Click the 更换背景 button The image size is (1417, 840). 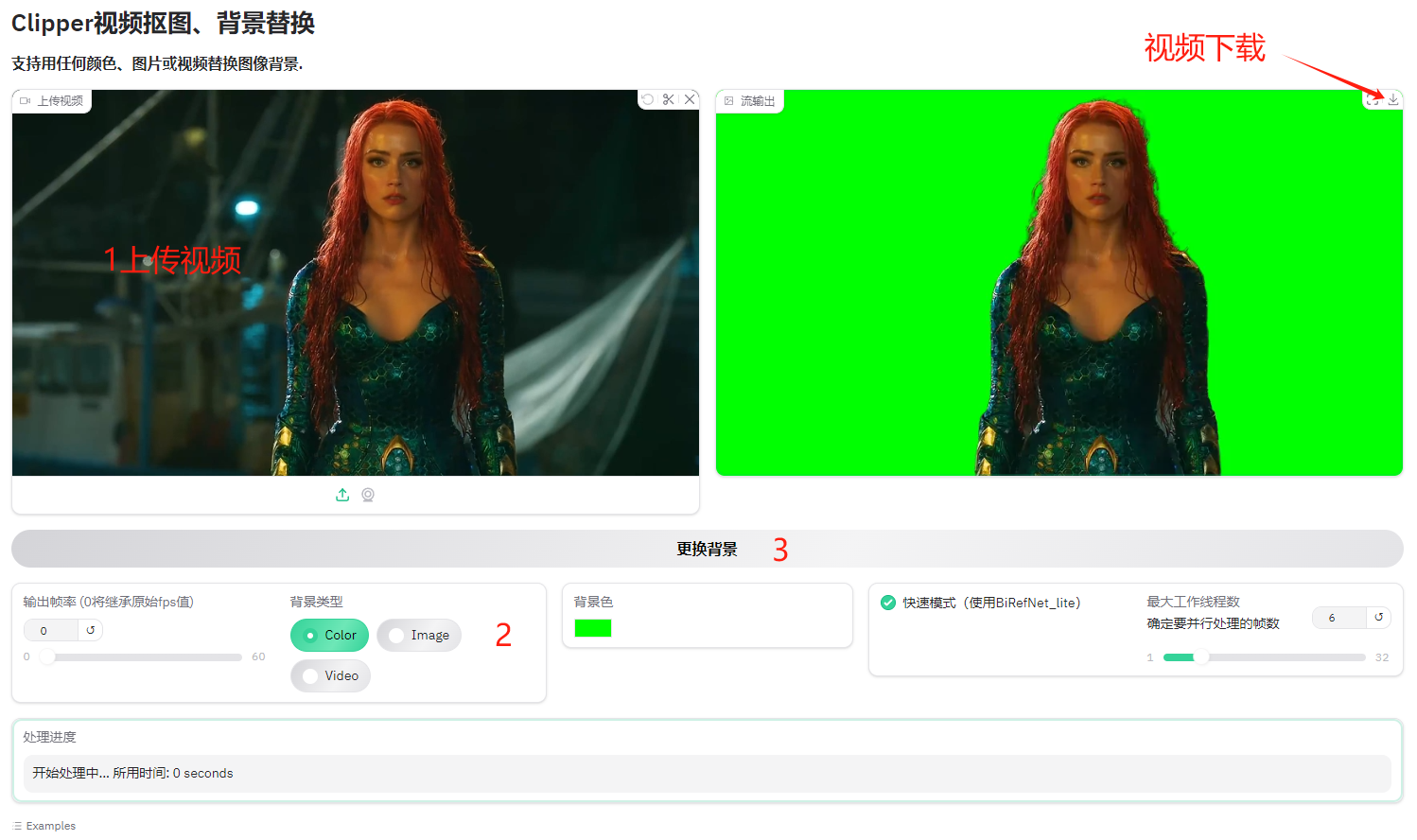[707, 549]
